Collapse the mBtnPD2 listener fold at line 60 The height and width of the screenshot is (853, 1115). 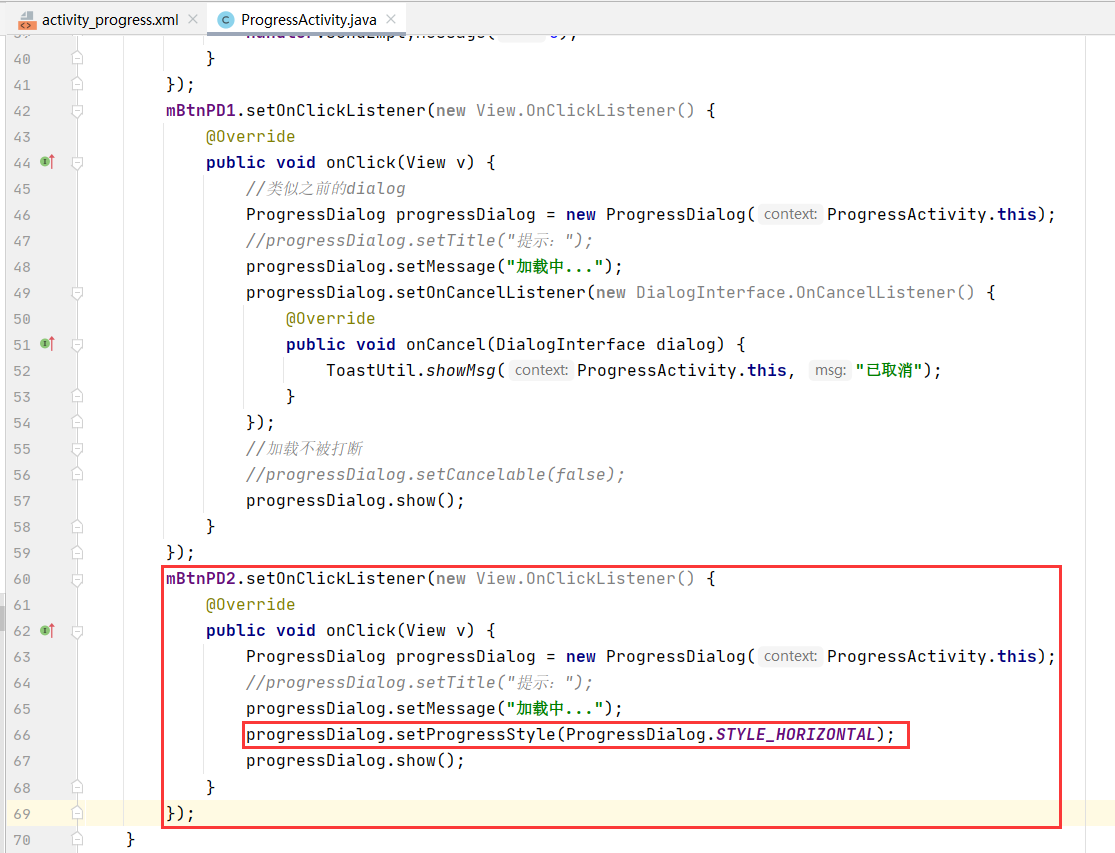coord(77,579)
